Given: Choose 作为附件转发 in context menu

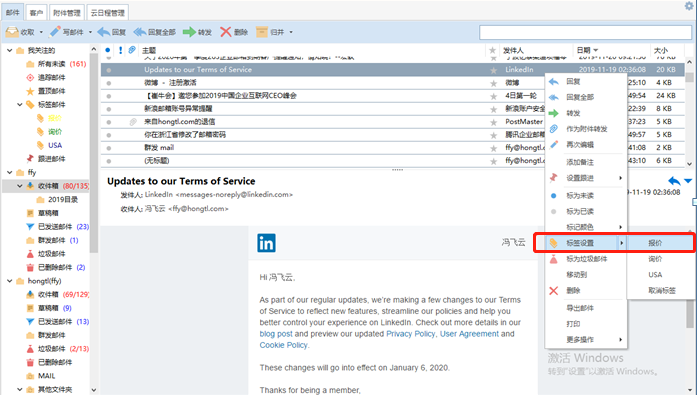Looking at the screenshot, I should point(586,129).
